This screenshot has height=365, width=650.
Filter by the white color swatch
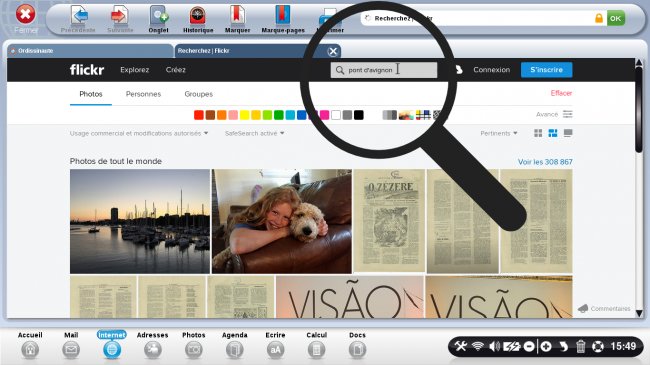pos(336,115)
